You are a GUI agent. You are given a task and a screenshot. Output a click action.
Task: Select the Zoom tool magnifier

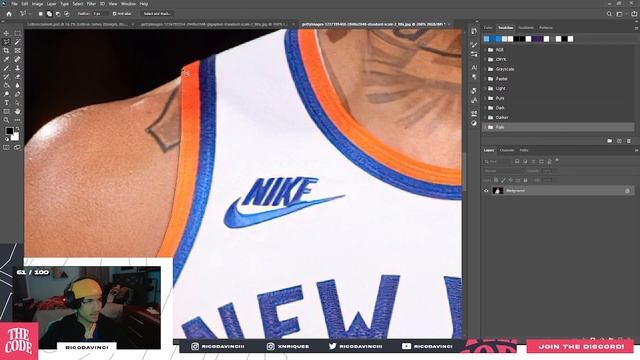click(6, 120)
